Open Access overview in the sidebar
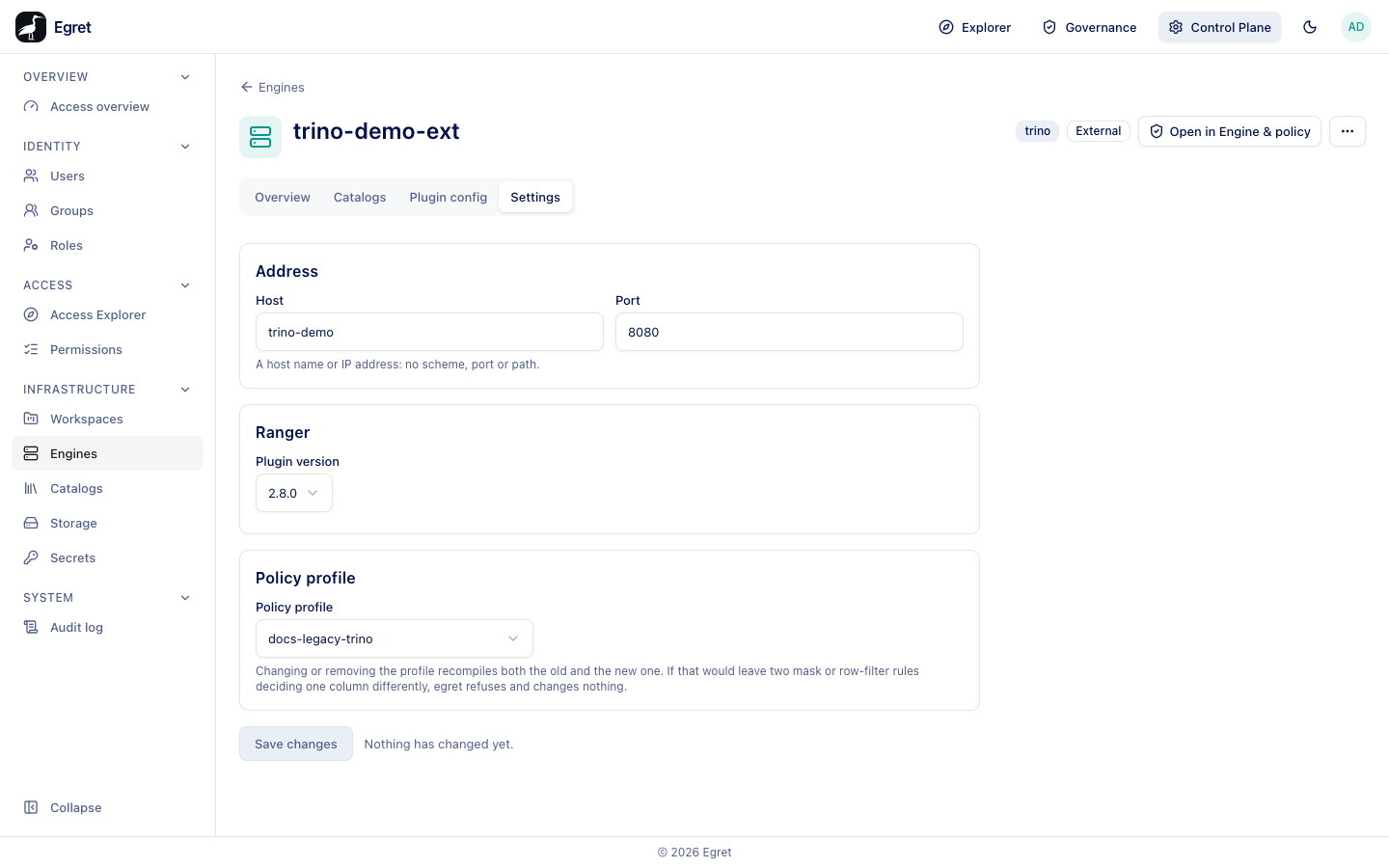Screen dimensions: 1389x868 coord(107,106)
